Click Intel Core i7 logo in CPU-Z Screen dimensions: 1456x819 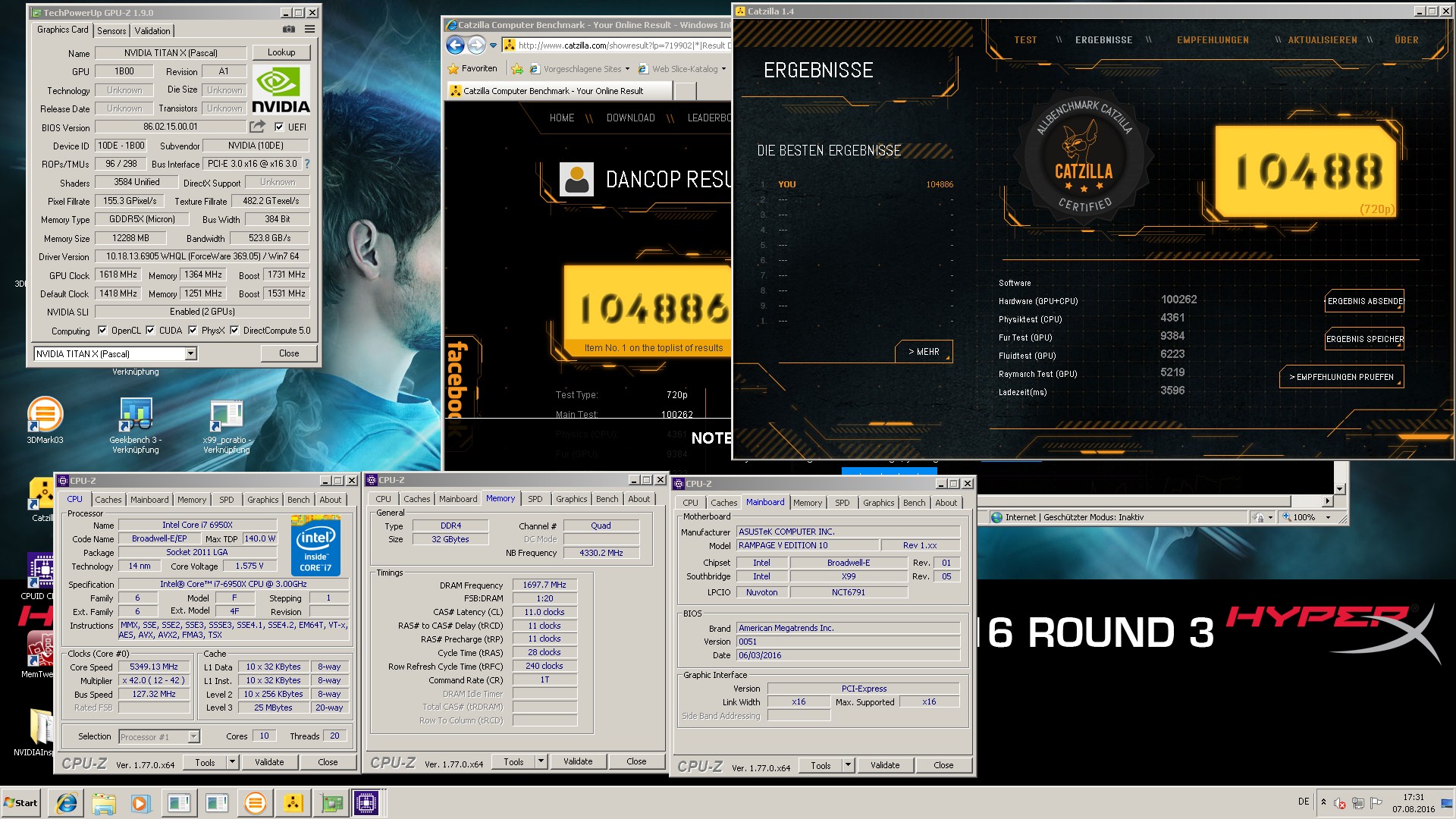point(315,545)
